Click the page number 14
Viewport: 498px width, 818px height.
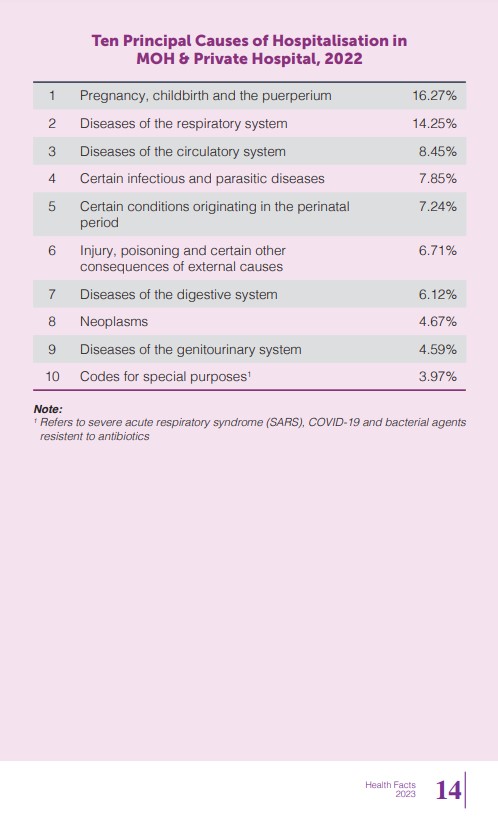coord(448,790)
